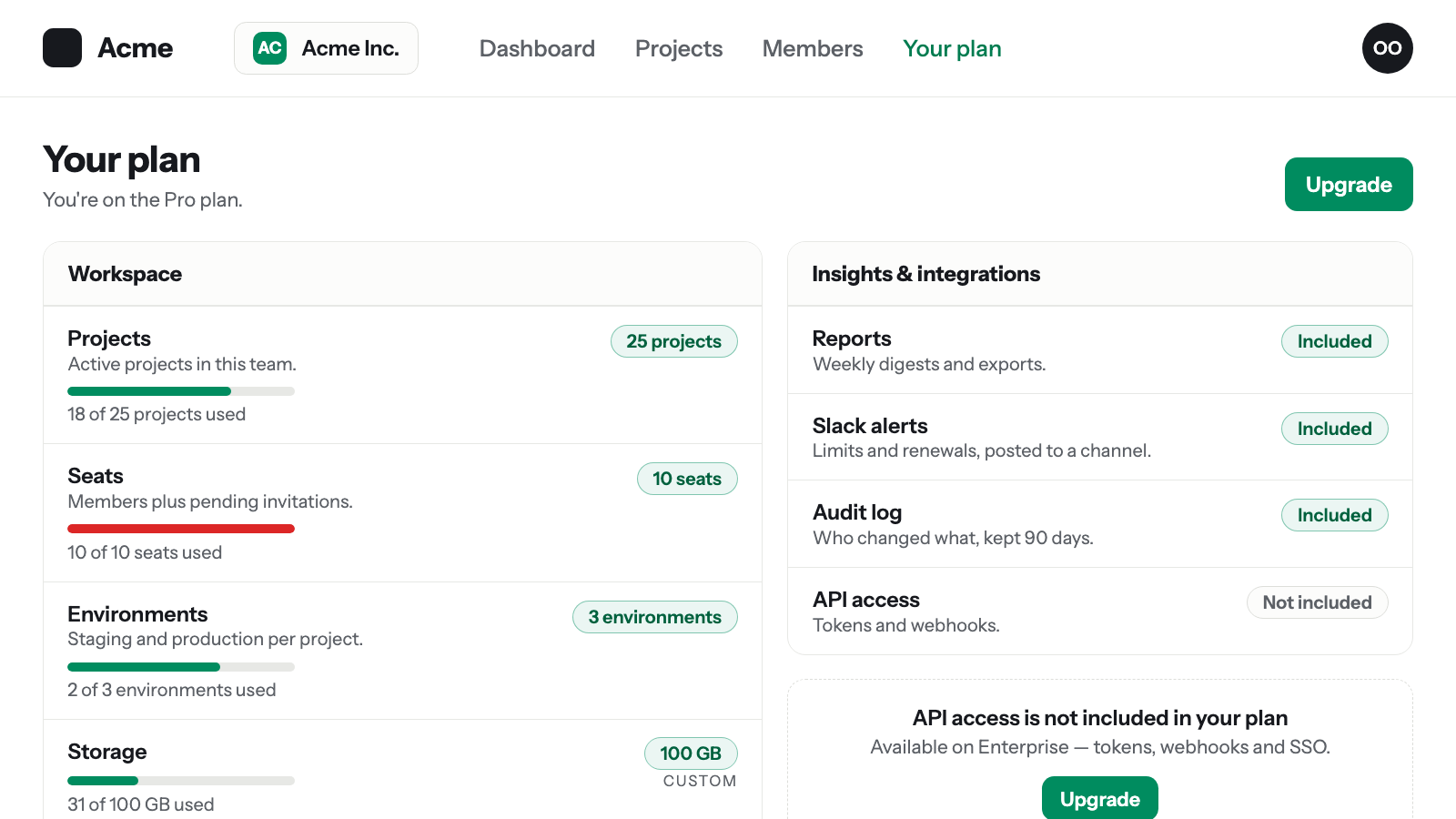Click the Storage row title
The height and width of the screenshot is (819, 1456).
[107, 752]
